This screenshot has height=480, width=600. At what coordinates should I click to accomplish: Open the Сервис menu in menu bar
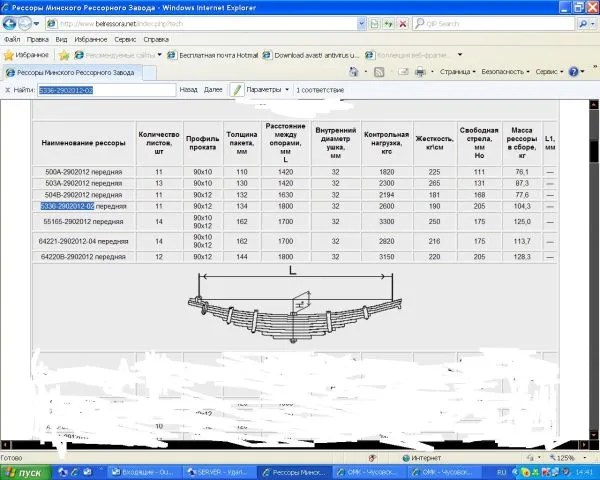[125, 39]
